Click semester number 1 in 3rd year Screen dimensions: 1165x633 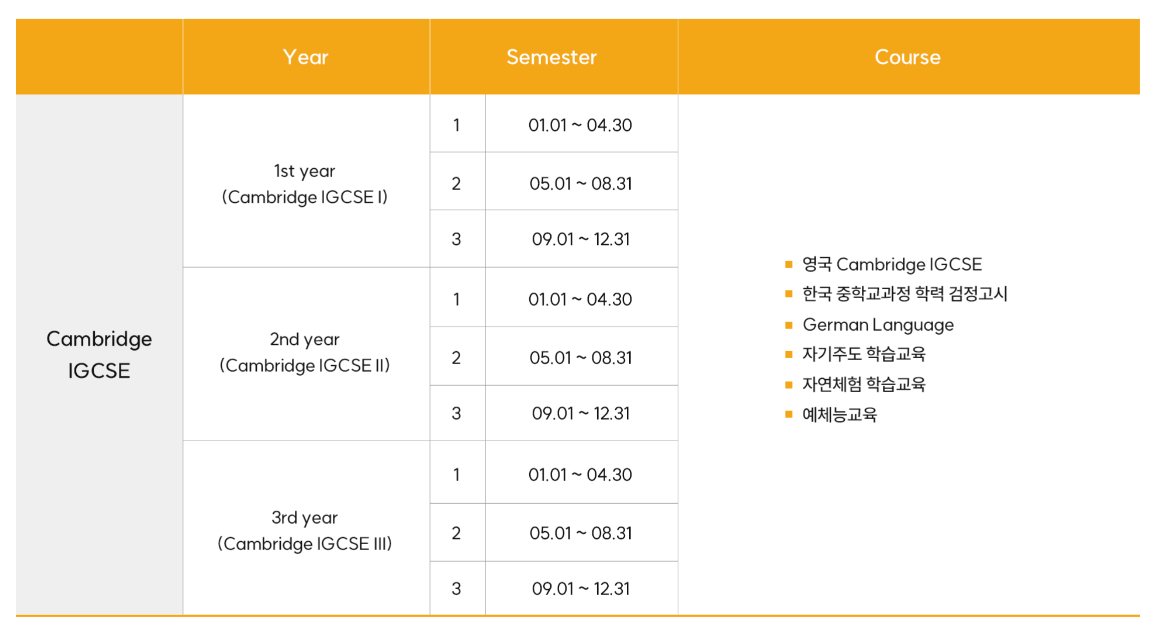(456, 474)
